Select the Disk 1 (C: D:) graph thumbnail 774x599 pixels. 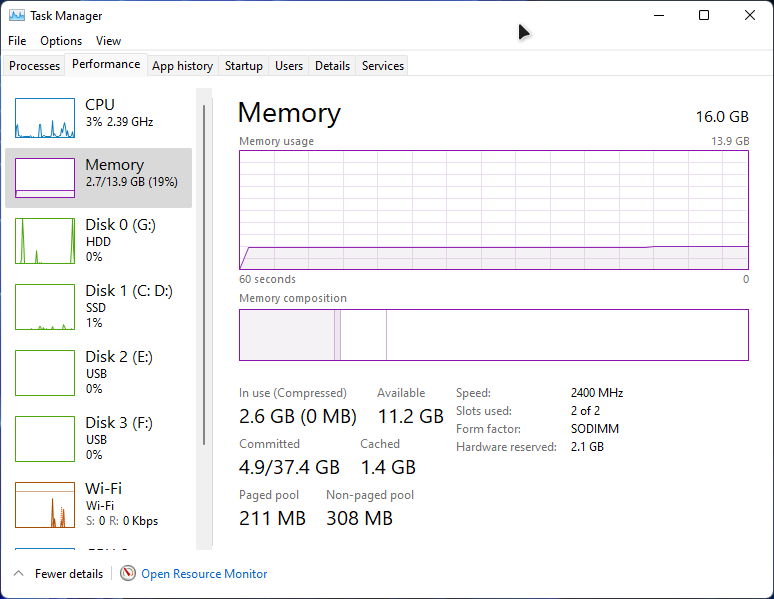point(45,307)
